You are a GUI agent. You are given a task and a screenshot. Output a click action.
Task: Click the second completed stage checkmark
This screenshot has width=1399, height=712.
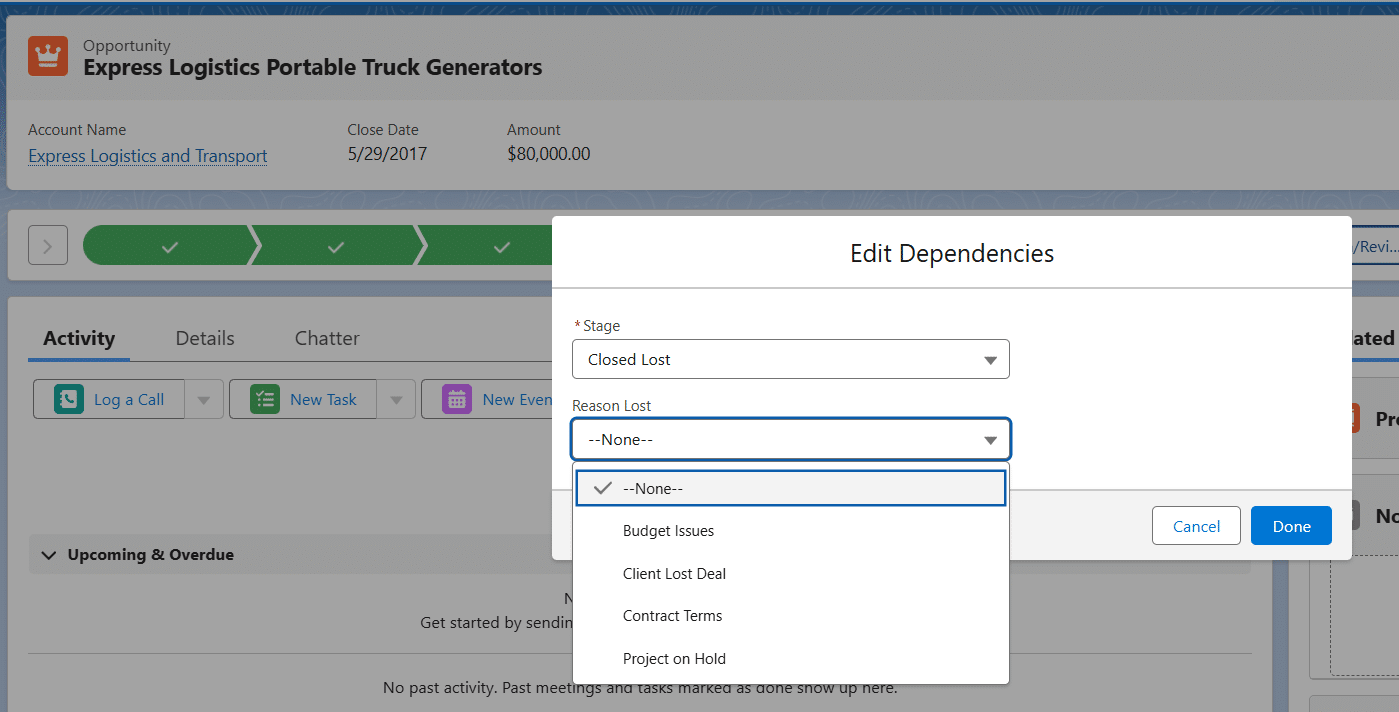click(336, 246)
